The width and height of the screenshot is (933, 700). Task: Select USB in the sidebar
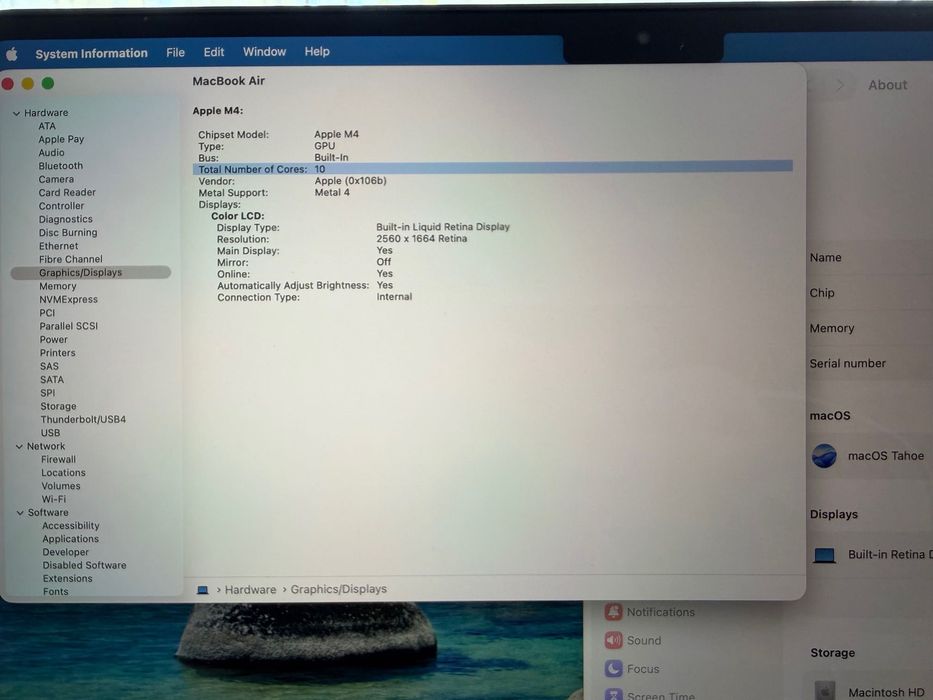(51, 433)
